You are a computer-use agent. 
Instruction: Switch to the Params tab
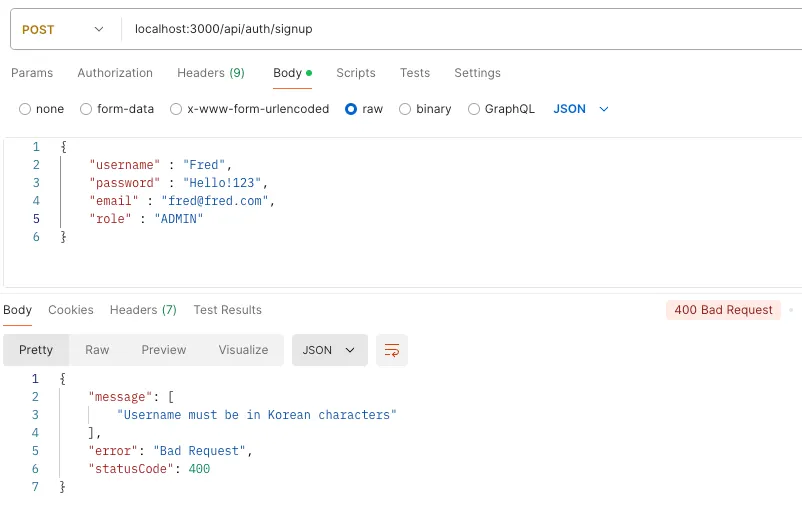[32, 73]
